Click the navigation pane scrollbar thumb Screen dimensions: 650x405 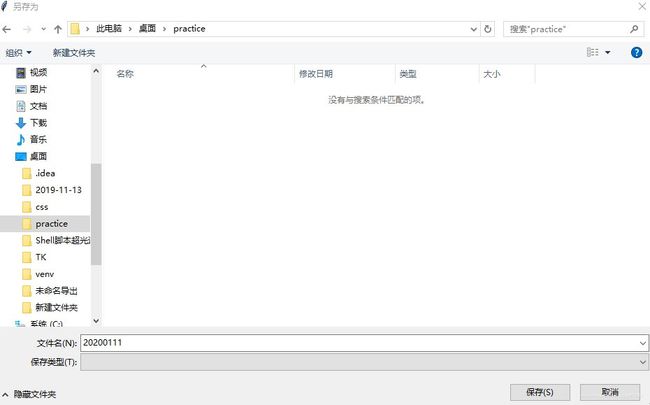tap(96, 214)
